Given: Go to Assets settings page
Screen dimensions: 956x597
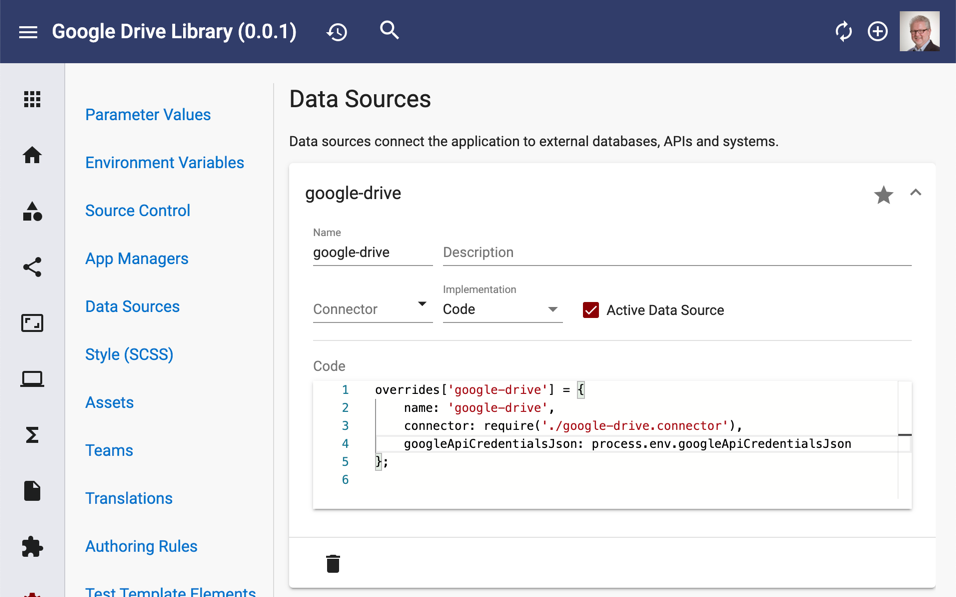Looking at the screenshot, I should click(x=109, y=402).
